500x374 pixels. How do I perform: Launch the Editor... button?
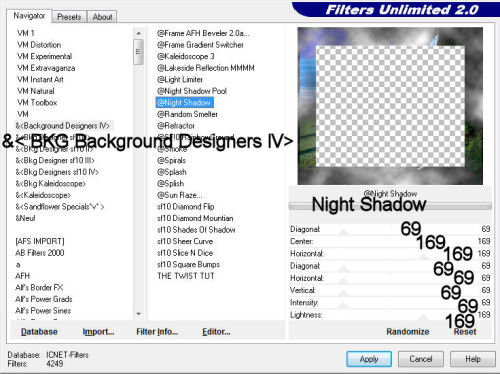(x=216, y=332)
